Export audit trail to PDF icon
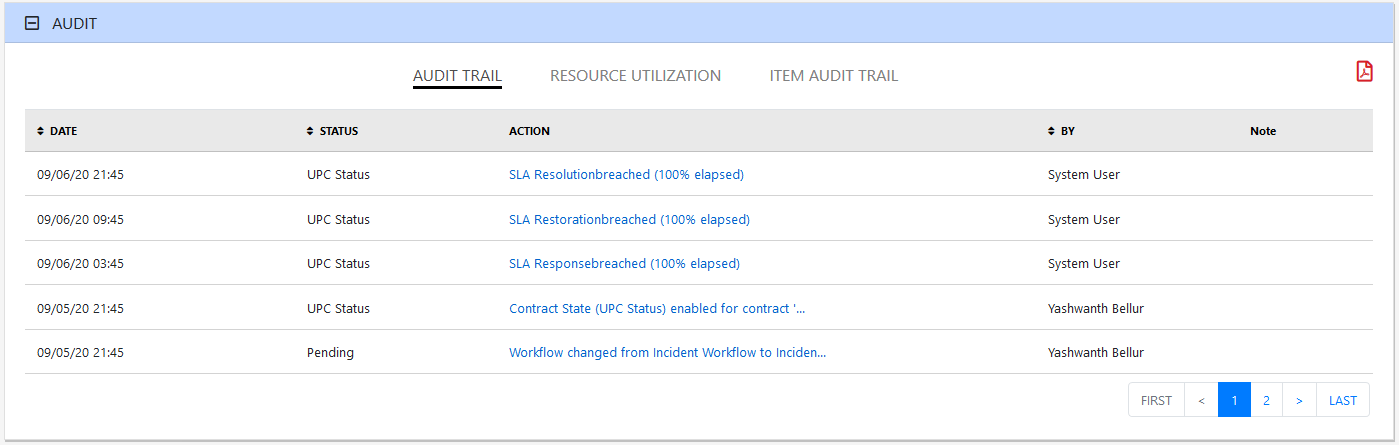 pyautogui.click(x=1364, y=71)
